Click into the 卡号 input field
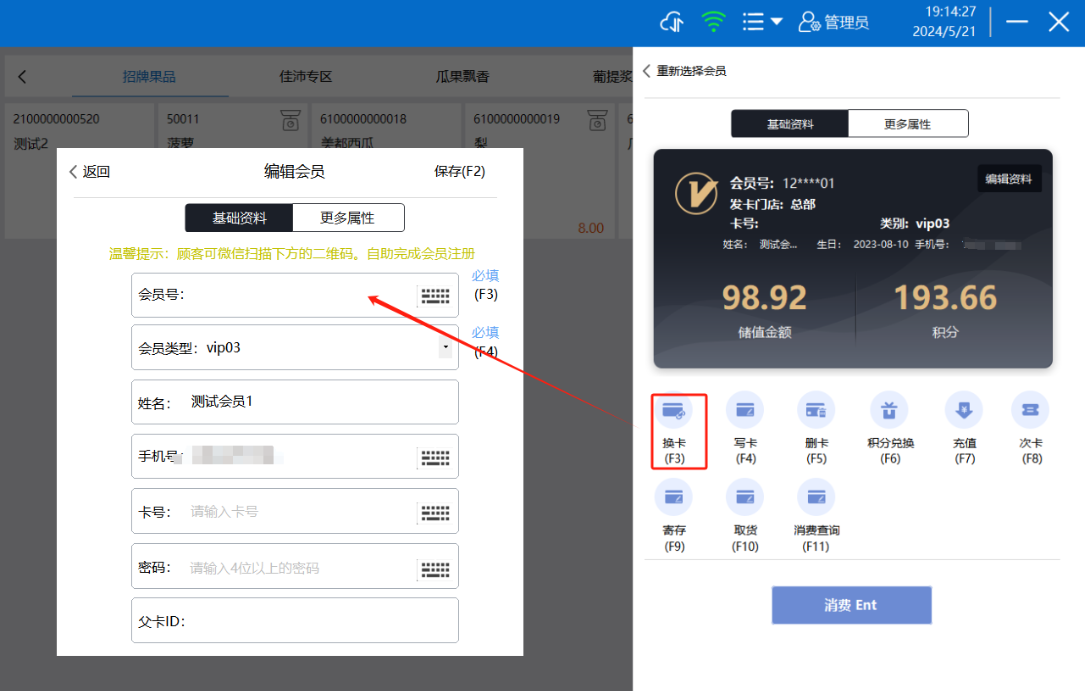The image size is (1085, 691). [295, 511]
